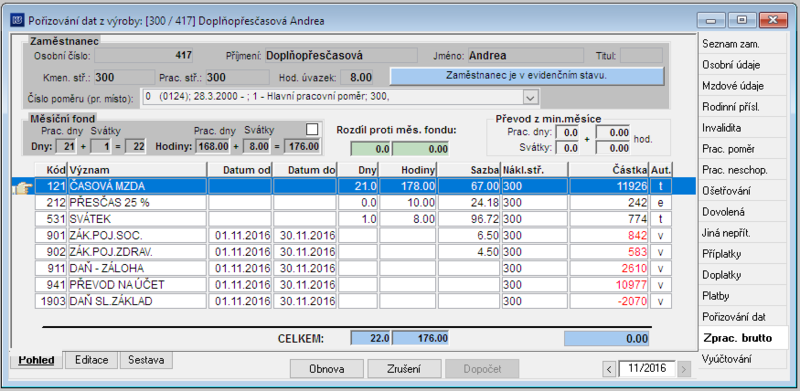Switch to the Pohled tab

36,360
